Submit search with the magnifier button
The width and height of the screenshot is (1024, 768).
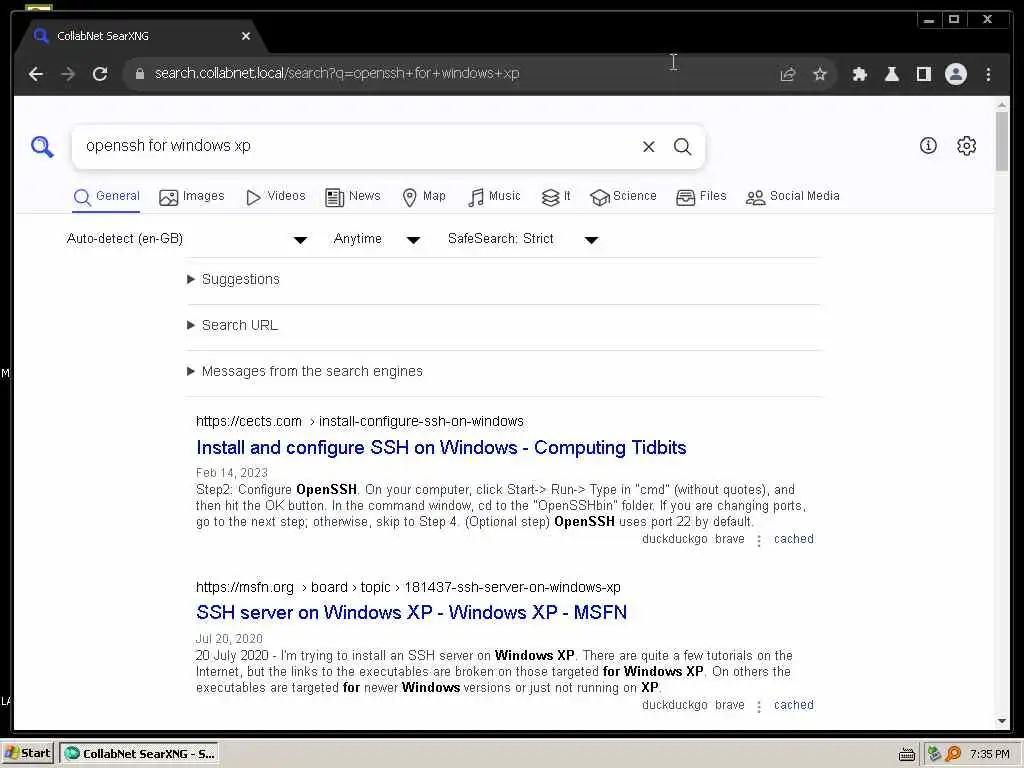(x=682, y=147)
